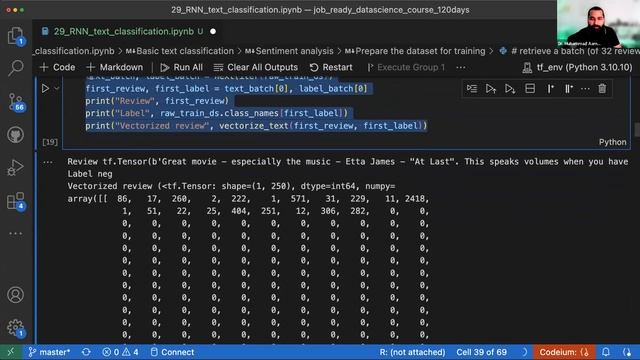
Task: Select kernel tf_env (Python 3.10.10)
Action: coord(577,67)
